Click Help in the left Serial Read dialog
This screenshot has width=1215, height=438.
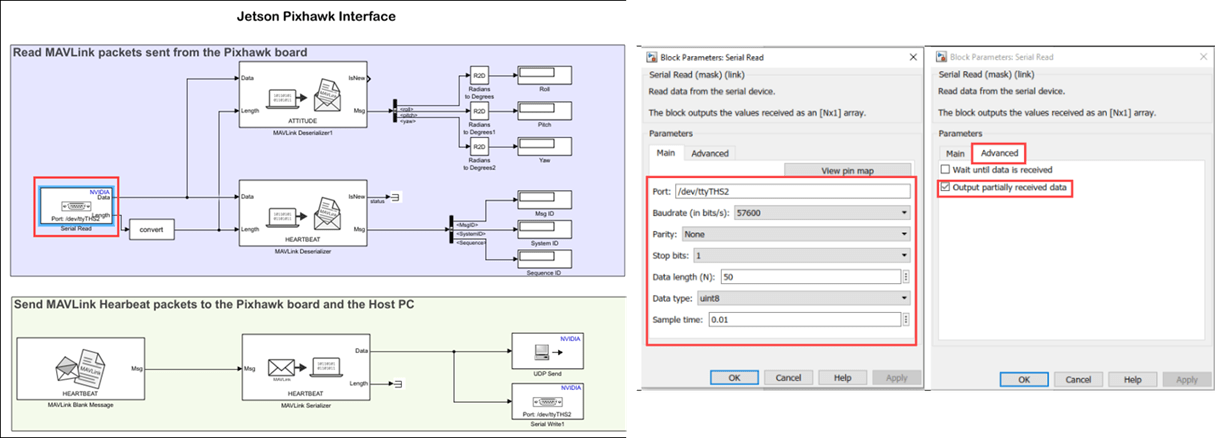point(843,378)
